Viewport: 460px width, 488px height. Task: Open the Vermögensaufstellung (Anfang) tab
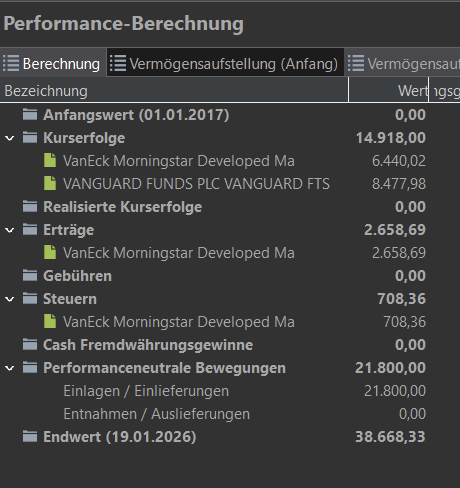(x=225, y=63)
